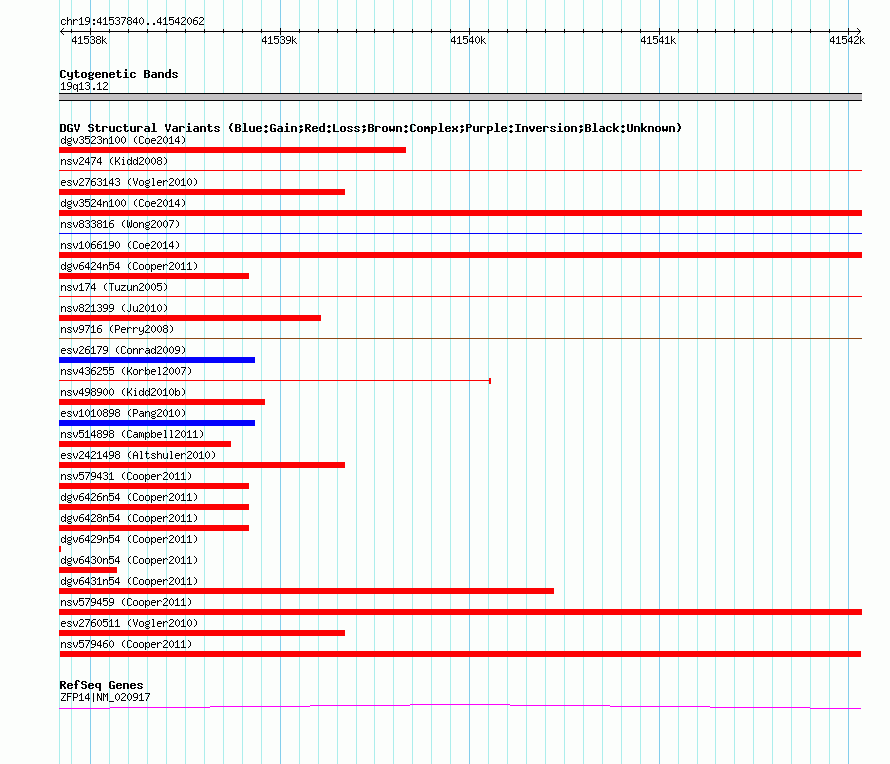
Task: Open nsv1066190 (Coe2014) variant label
Action: 120,245
